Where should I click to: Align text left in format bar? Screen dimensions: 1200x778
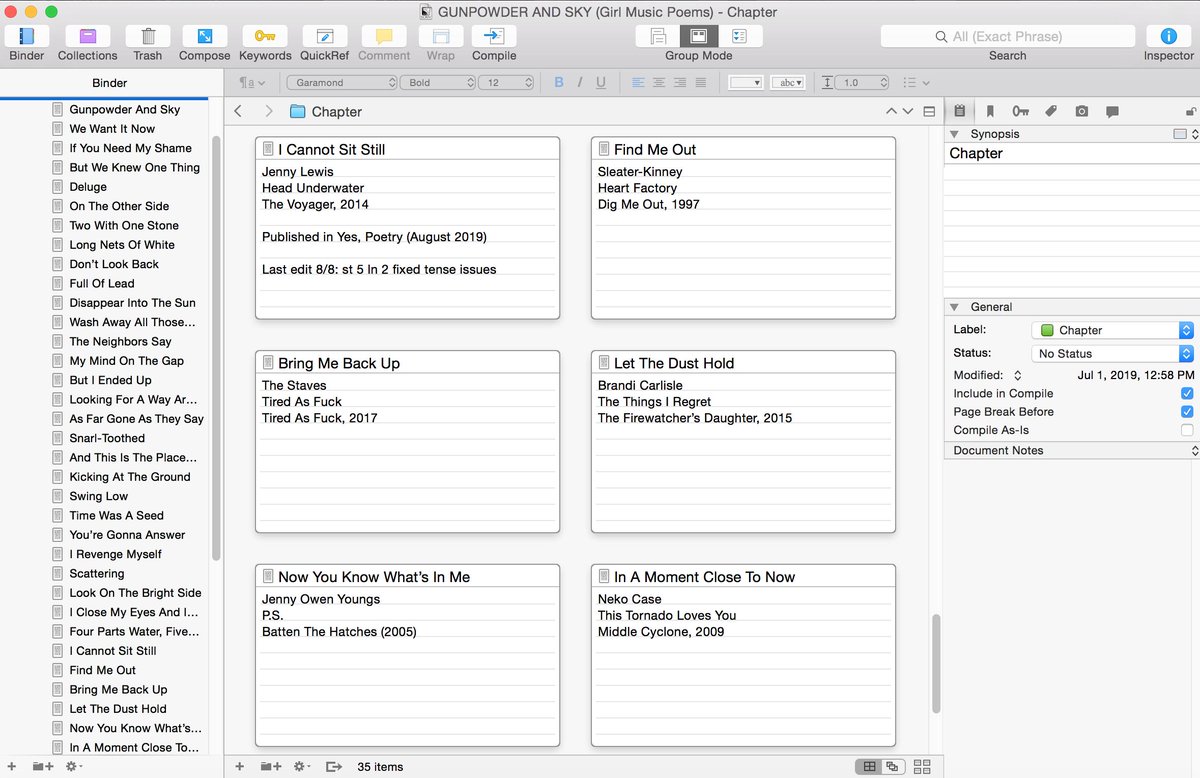638,83
